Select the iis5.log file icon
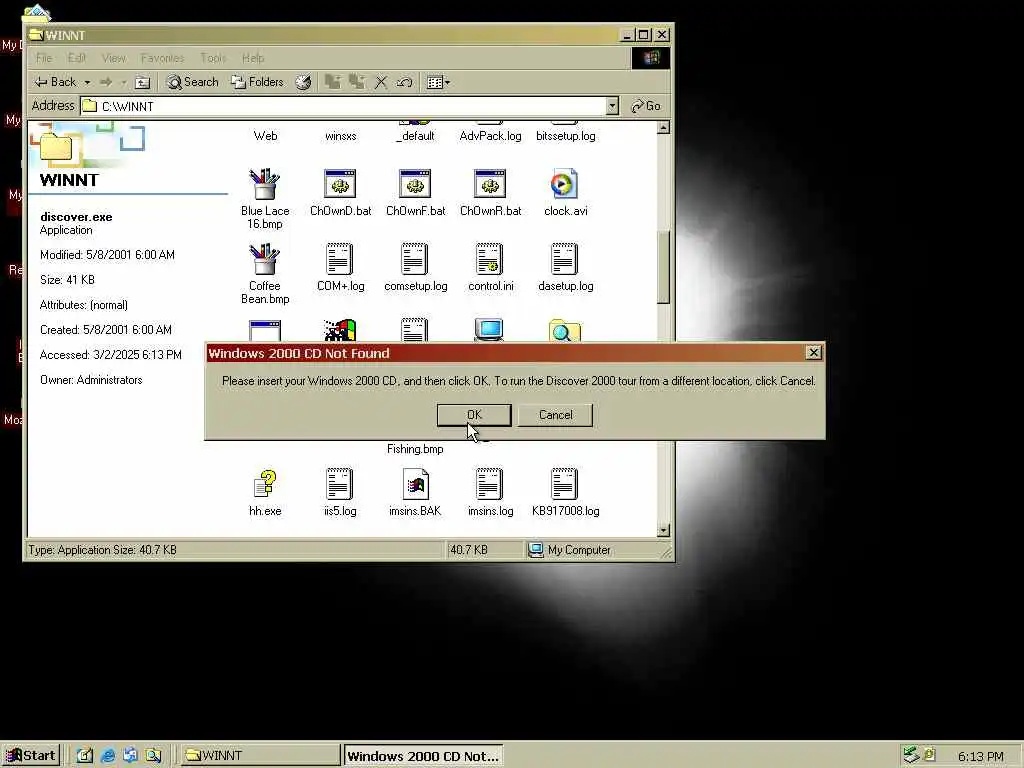The image size is (1024, 768). point(340,485)
